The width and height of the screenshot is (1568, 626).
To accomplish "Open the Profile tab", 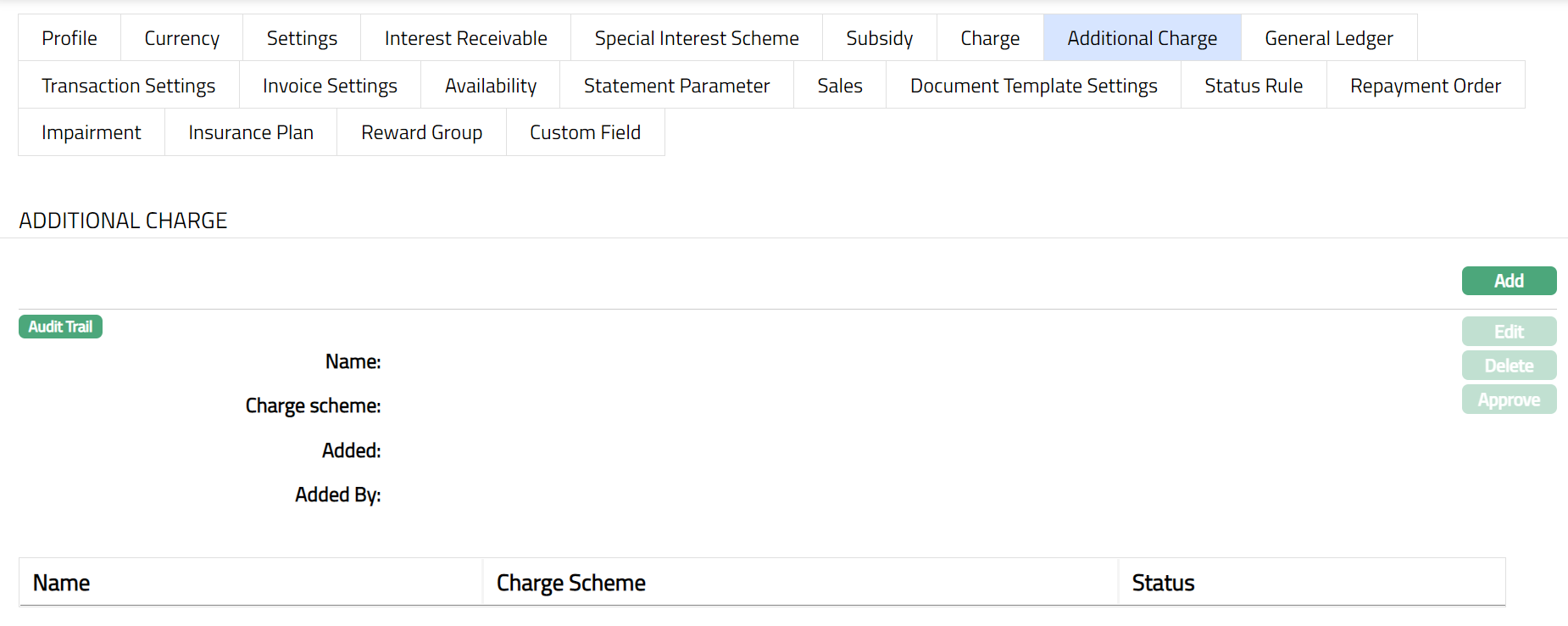I will [x=70, y=38].
